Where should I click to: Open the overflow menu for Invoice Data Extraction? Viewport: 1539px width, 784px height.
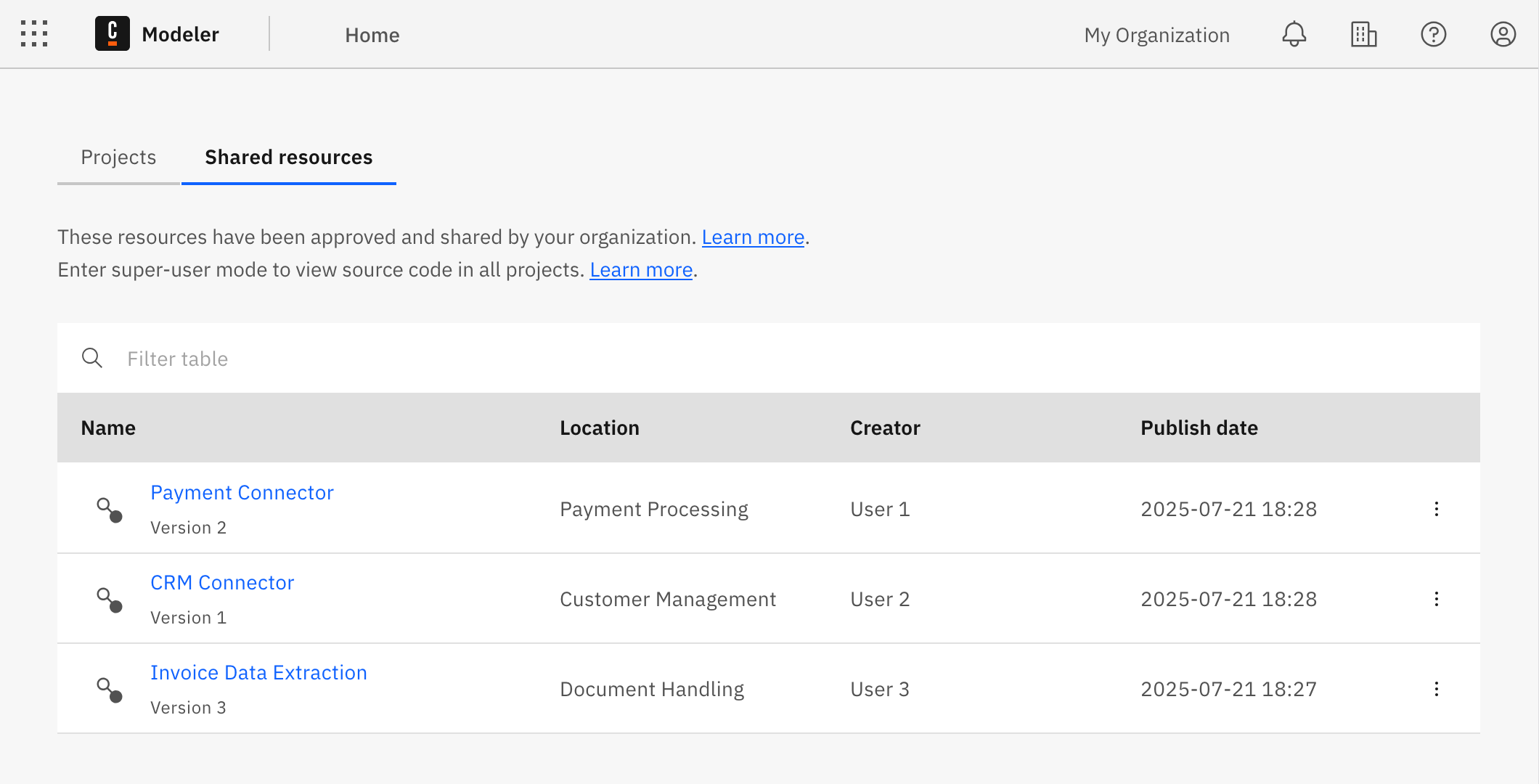(1437, 689)
